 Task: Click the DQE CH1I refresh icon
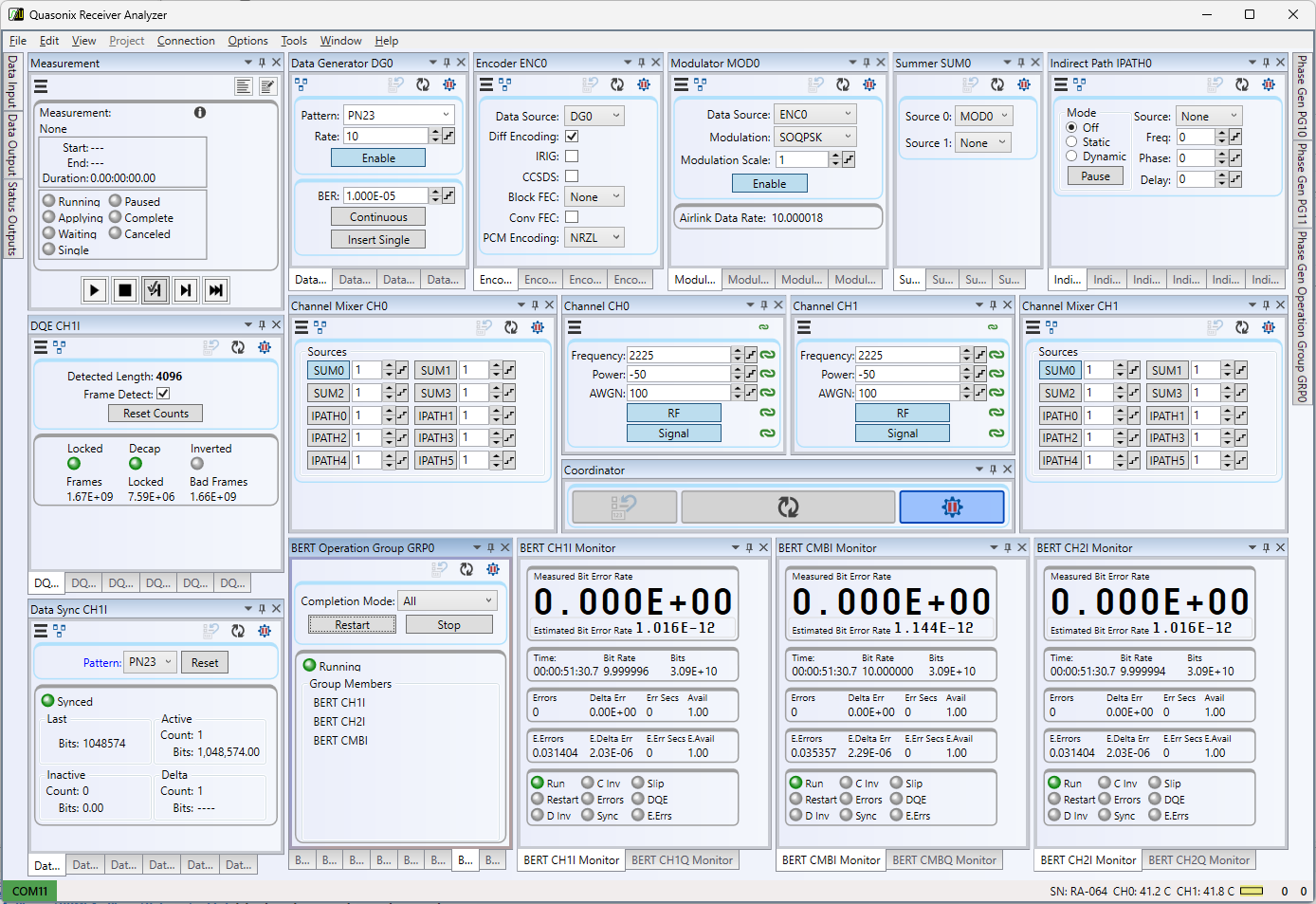tap(238, 347)
